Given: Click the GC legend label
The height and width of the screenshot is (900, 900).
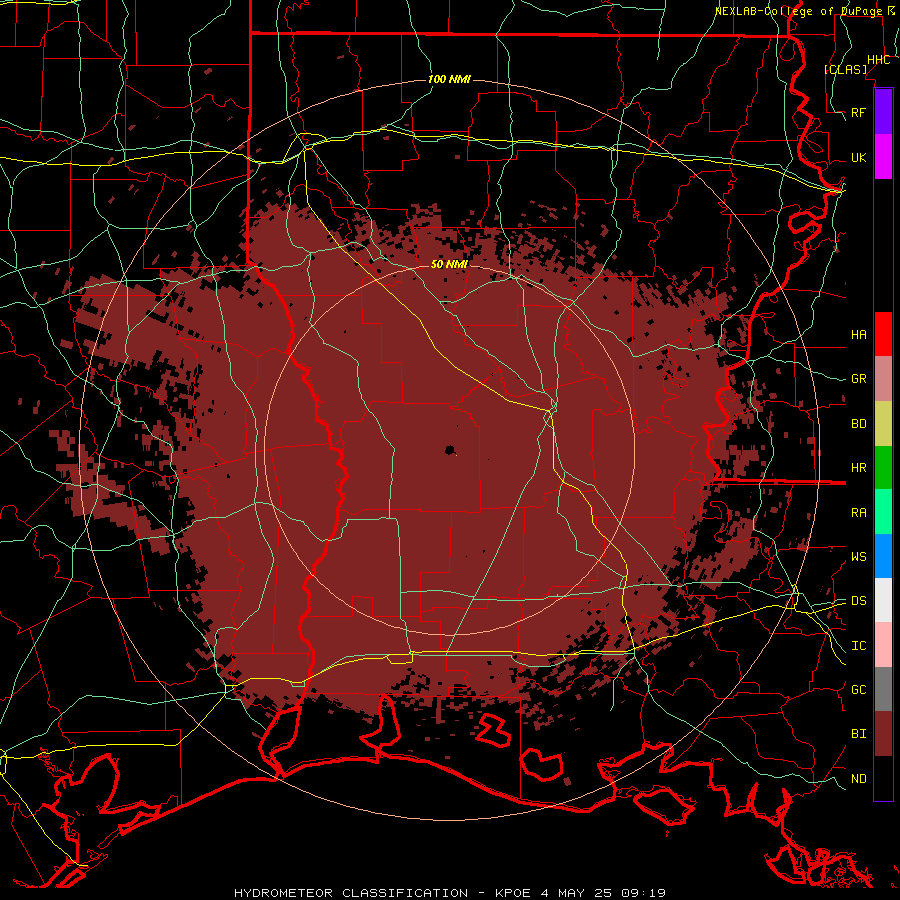Looking at the screenshot, I should (859, 689).
